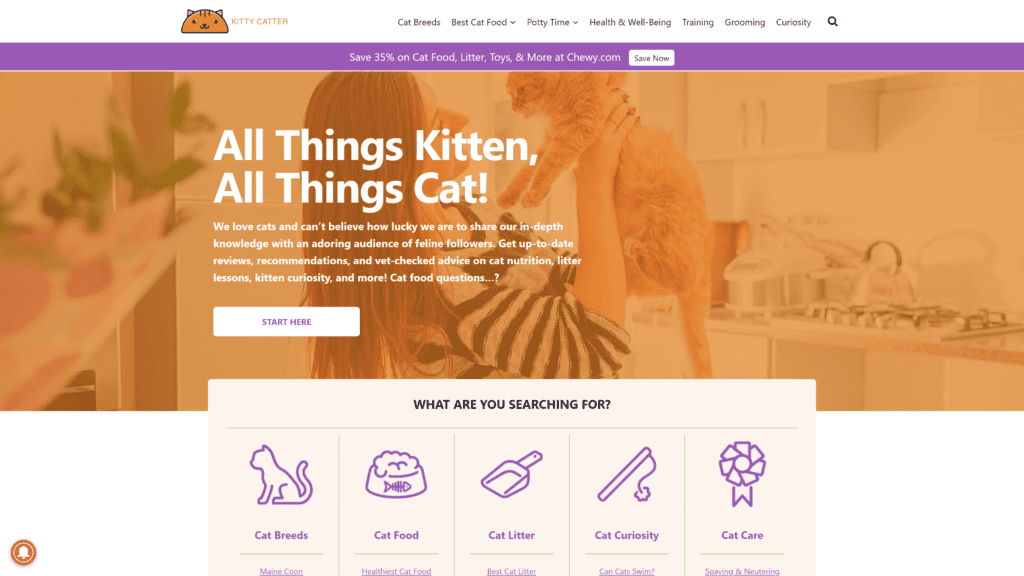This screenshot has height=576, width=1024.
Task: Go to the Training menu item
Action: point(697,22)
